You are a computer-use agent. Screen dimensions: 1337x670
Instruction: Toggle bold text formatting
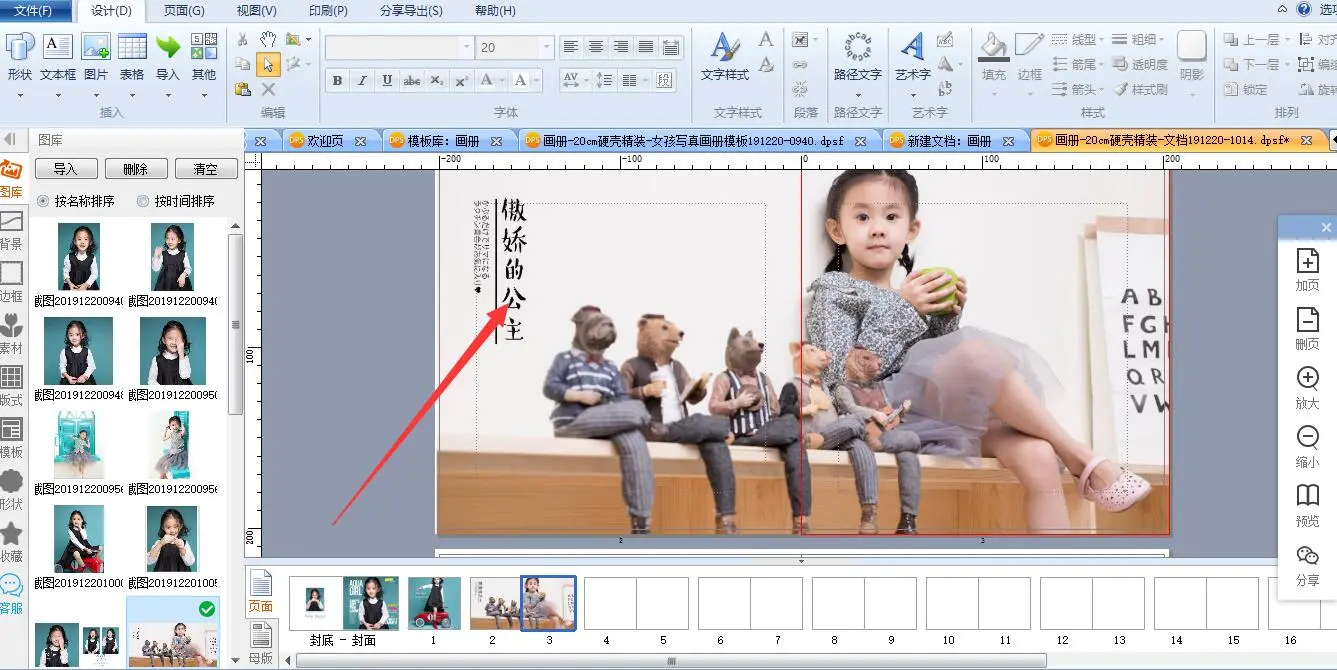337,81
